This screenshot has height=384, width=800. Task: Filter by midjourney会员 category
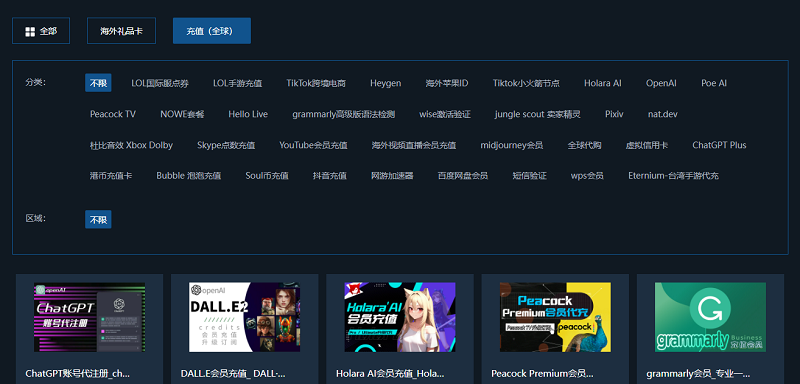pos(512,145)
